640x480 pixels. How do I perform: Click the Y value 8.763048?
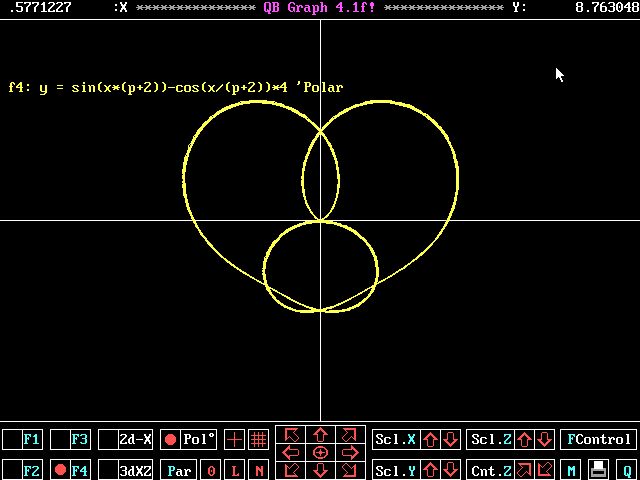607,7
